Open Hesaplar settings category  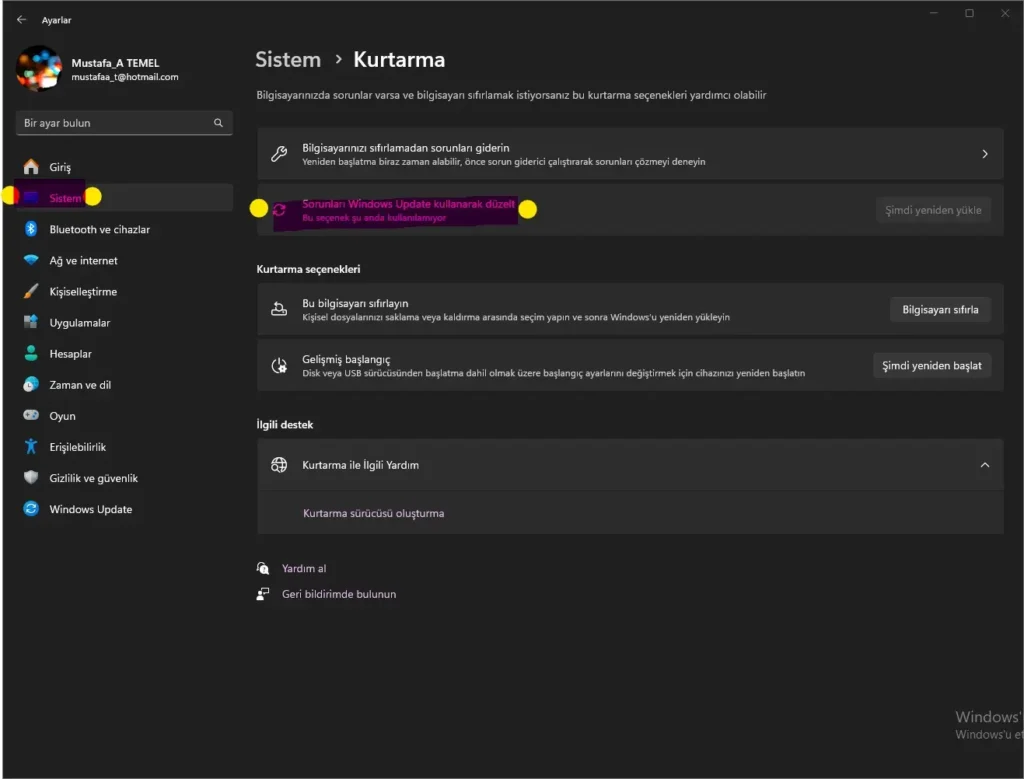coord(124,353)
